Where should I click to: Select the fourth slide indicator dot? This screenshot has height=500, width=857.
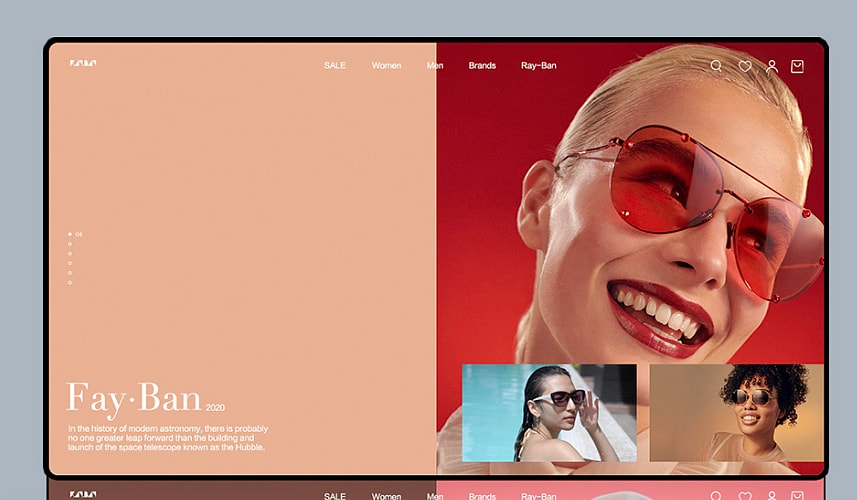tap(70, 263)
